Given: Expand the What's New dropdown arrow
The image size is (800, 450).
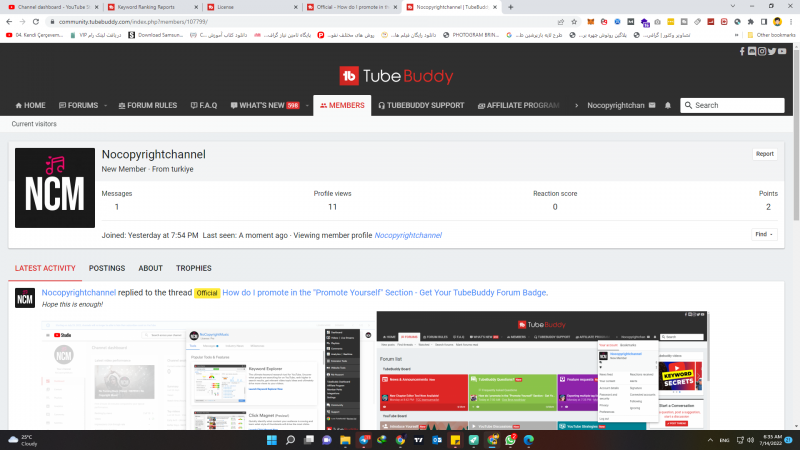Looking at the screenshot, I should [305, 105].
